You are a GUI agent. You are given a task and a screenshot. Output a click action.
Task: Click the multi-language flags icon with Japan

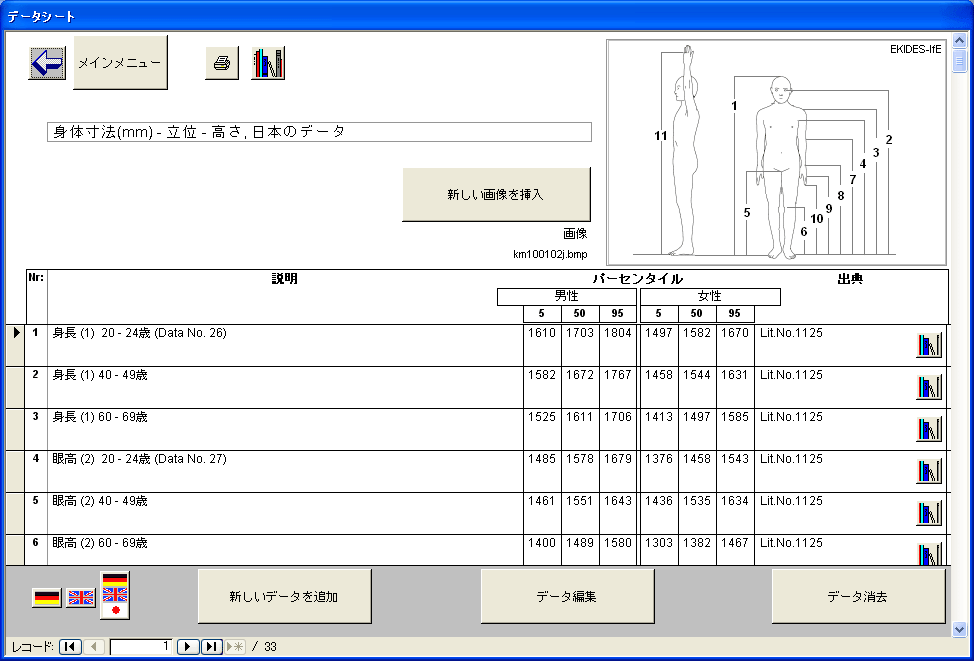(x=115, y=594)
